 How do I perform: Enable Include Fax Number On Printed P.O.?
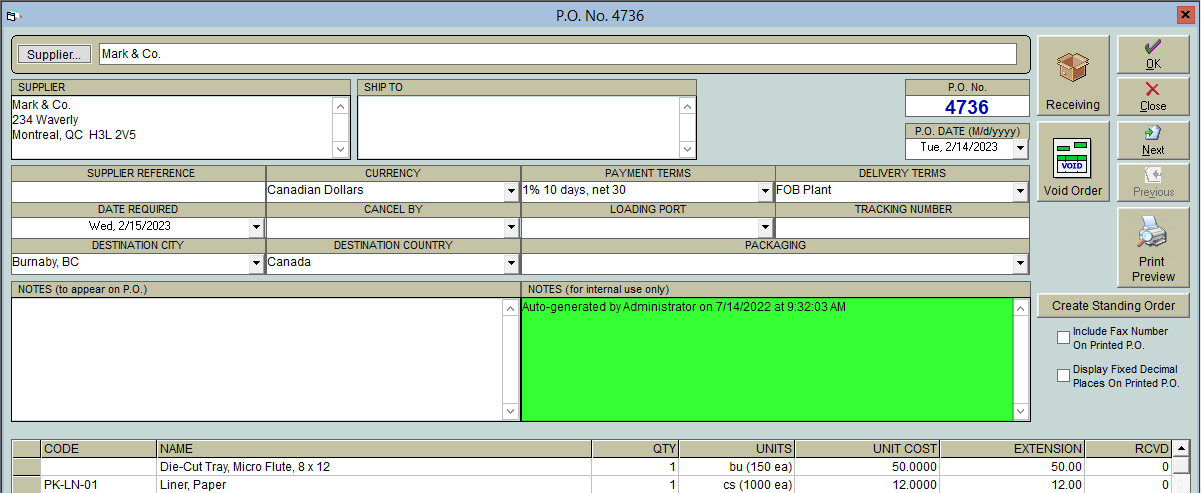coord(1063,338)
